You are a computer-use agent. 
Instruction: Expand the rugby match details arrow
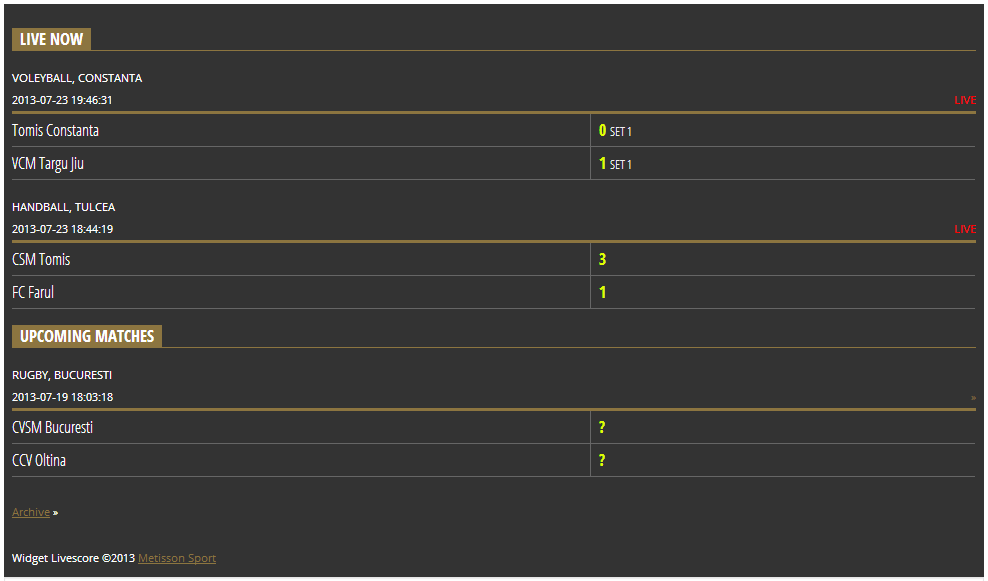point(973,398)
